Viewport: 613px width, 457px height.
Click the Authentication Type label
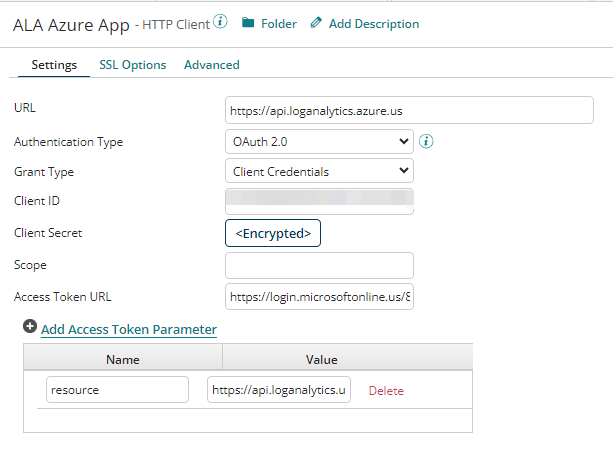click(x=68, y=142)
